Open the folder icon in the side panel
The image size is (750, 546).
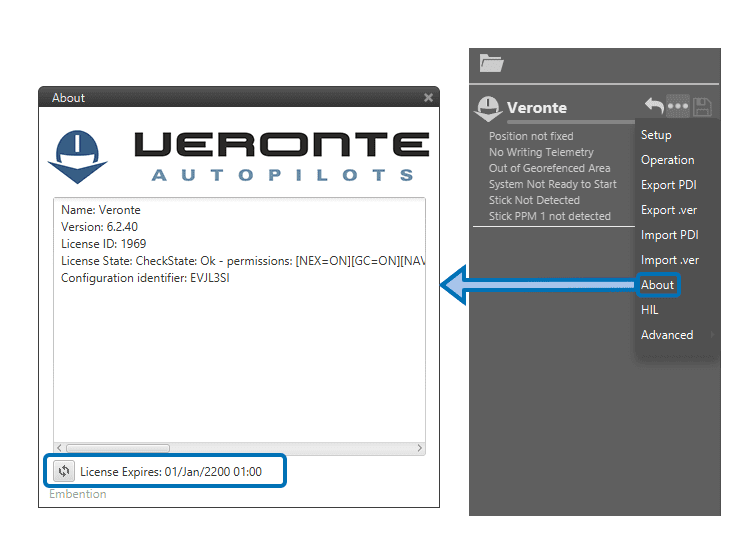tap(491, 63)
